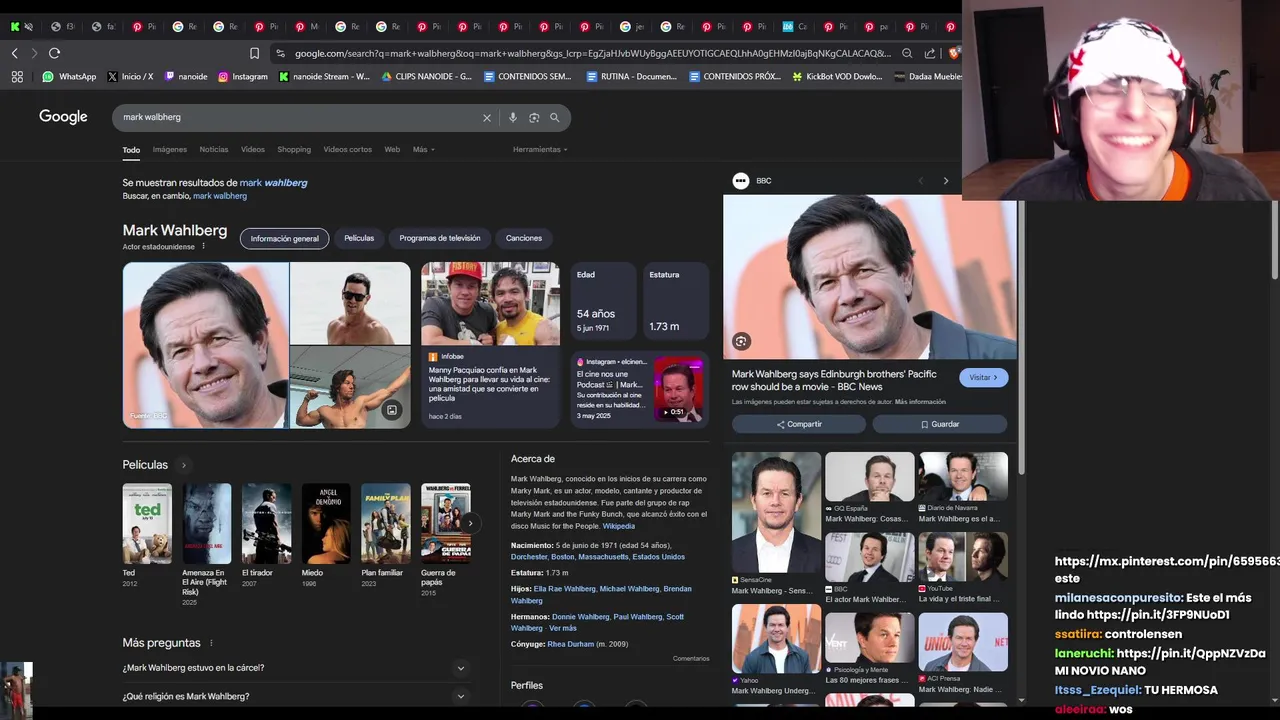Open the SensaCine Mark Wahlberg image result
The image size is (1280, 720).
click(776, 523)
